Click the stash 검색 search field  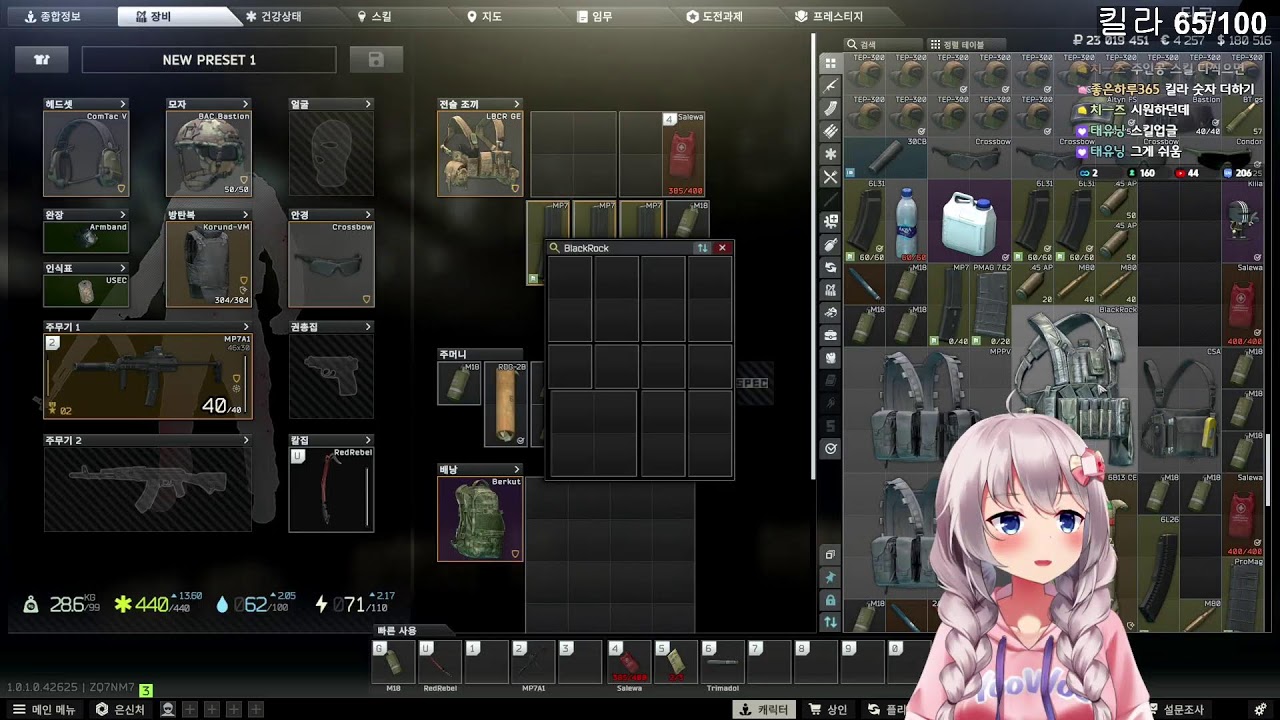883,45
